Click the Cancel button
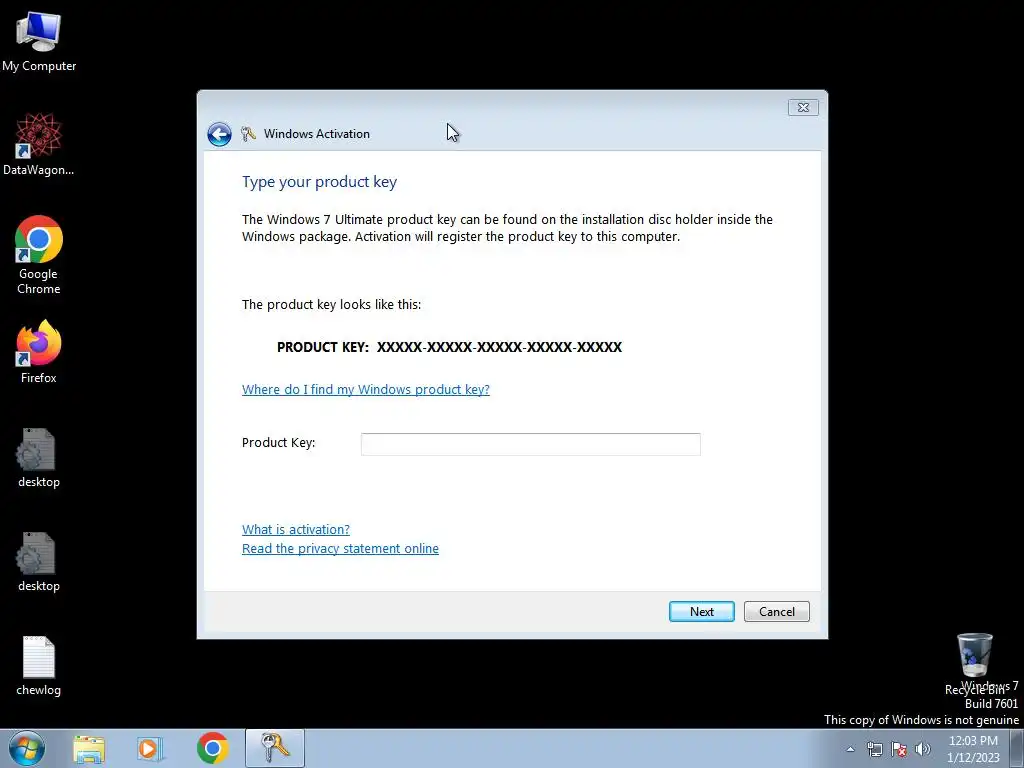The image size is (1024, 768). point(776,611)
